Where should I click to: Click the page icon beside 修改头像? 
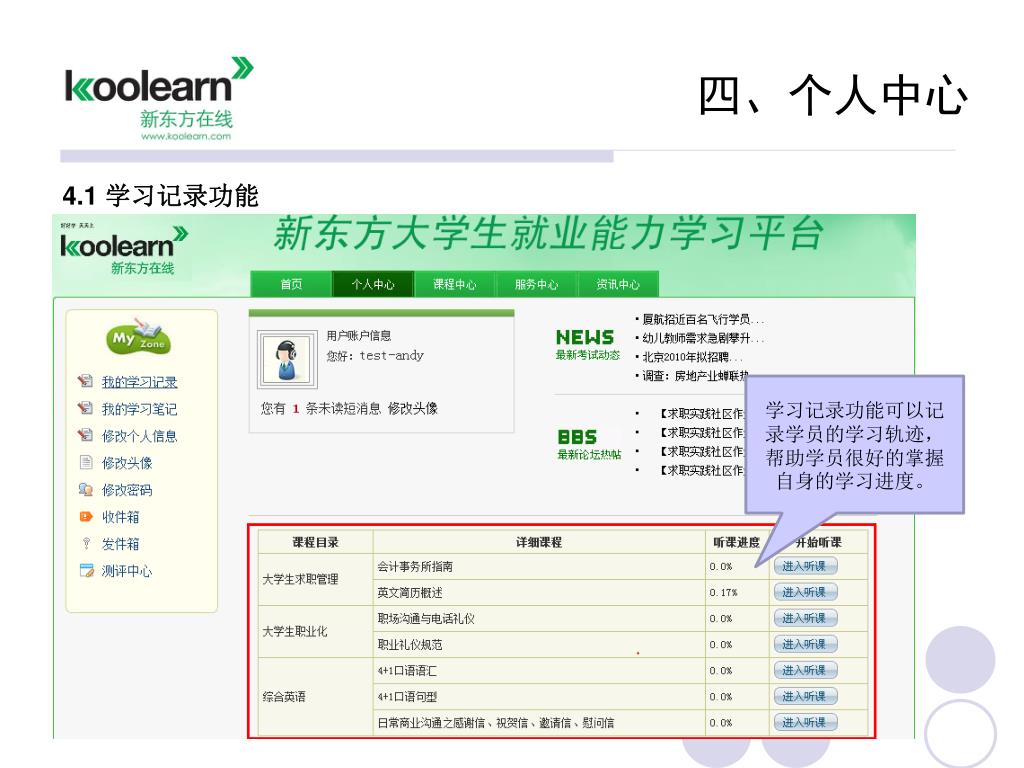coord(86,462)
